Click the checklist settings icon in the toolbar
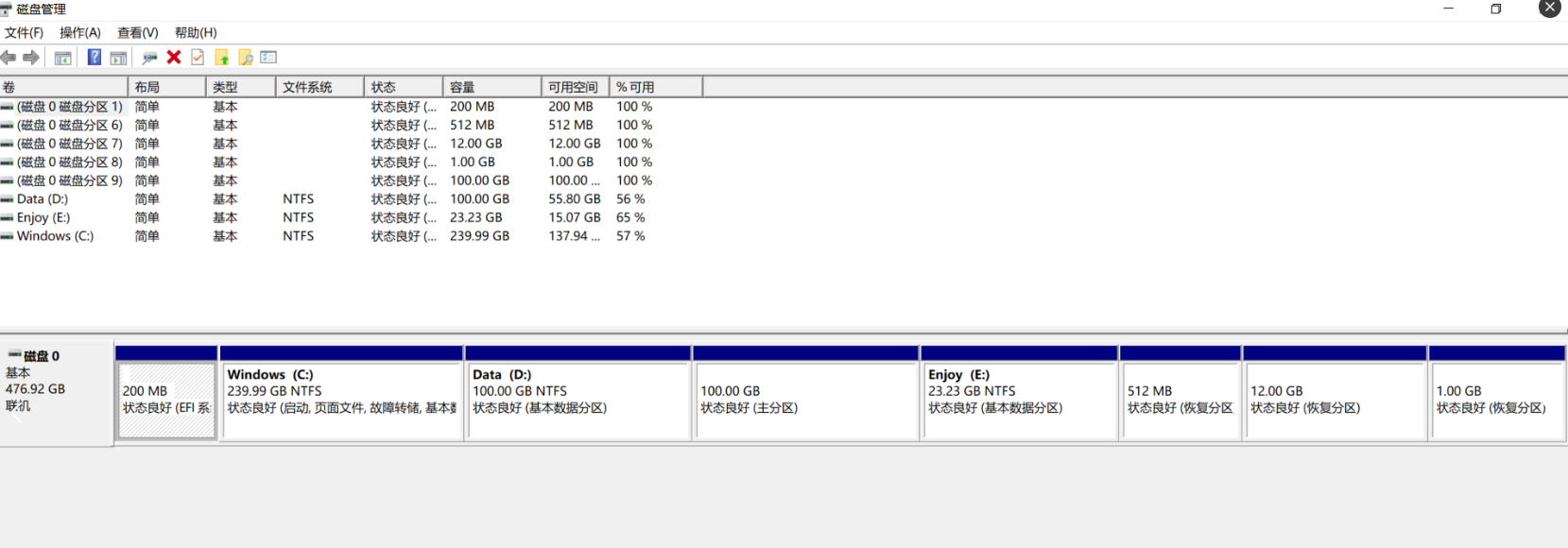The width and height of the screenshot is (1568, 548). 268,58
